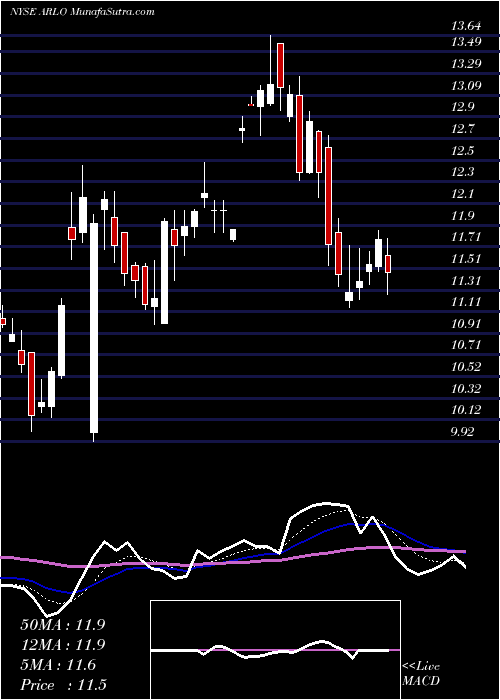Select the 12.3 price axis label
The image size is (500, 700).
pos(464,173)
